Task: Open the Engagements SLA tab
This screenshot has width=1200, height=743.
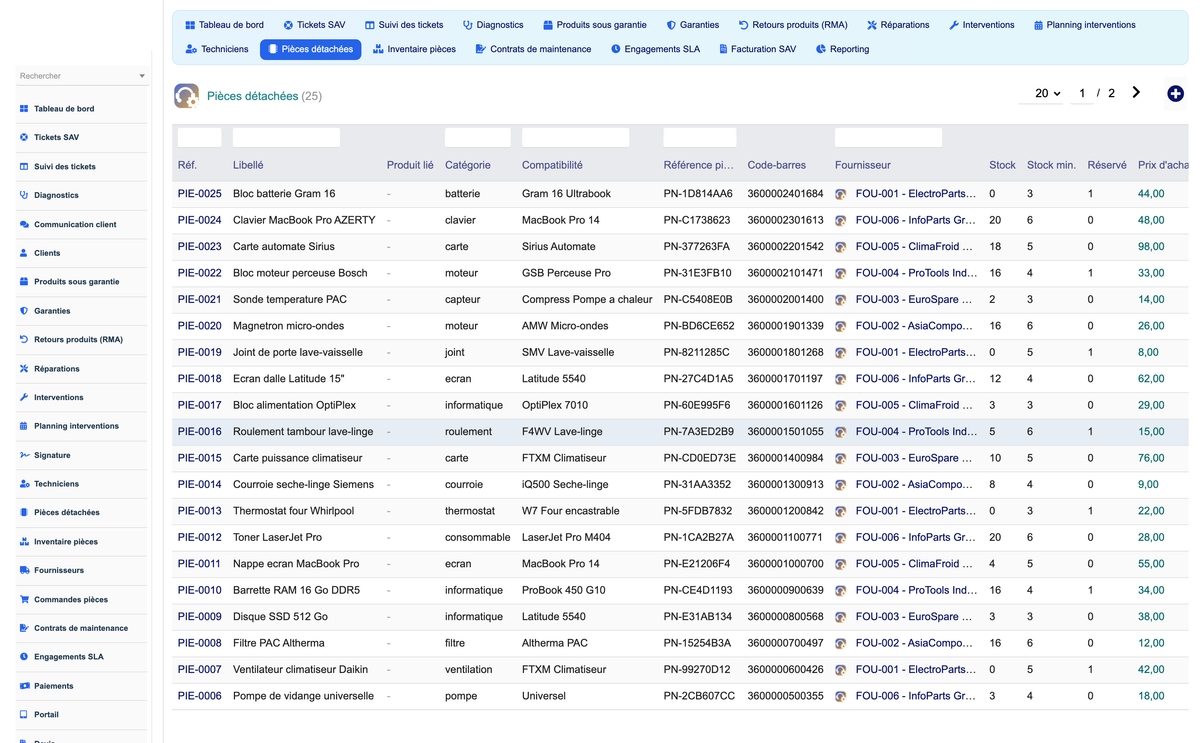Action: [x=656, y=49]
